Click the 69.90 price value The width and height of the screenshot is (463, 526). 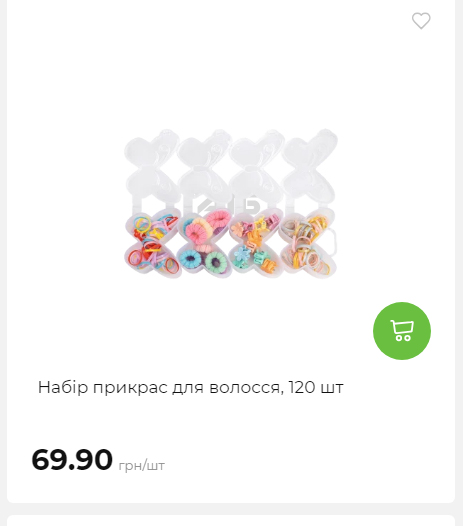pos(72,459)
